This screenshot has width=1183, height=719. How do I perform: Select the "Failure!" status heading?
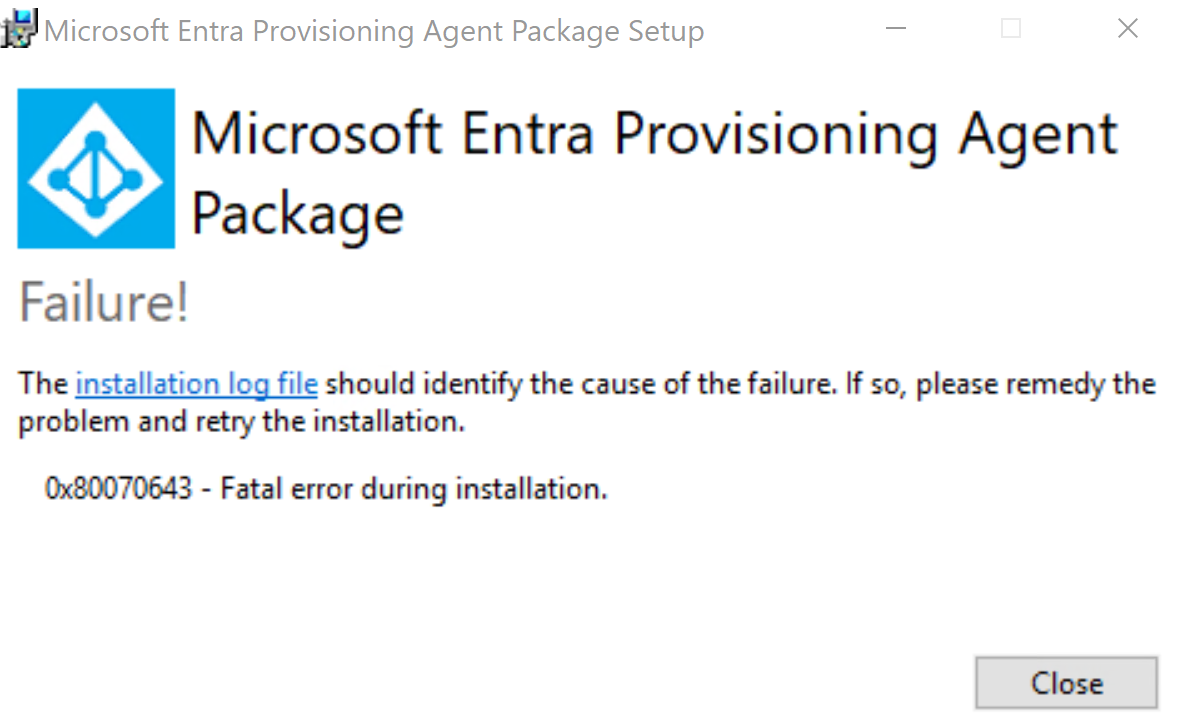pyautogui.click(x=103, y=302)
